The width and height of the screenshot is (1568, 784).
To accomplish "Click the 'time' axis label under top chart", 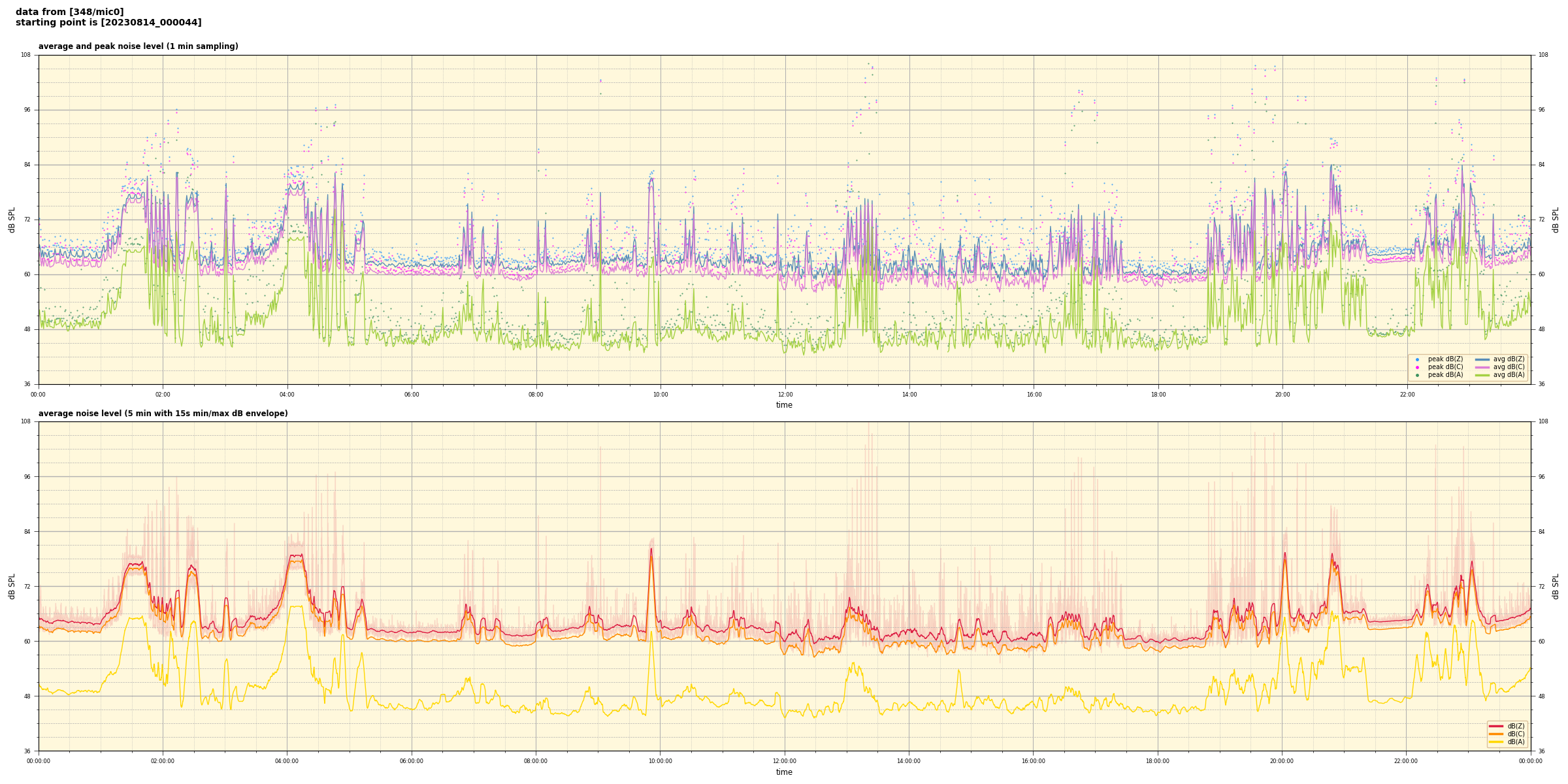I will pos(784,405).
